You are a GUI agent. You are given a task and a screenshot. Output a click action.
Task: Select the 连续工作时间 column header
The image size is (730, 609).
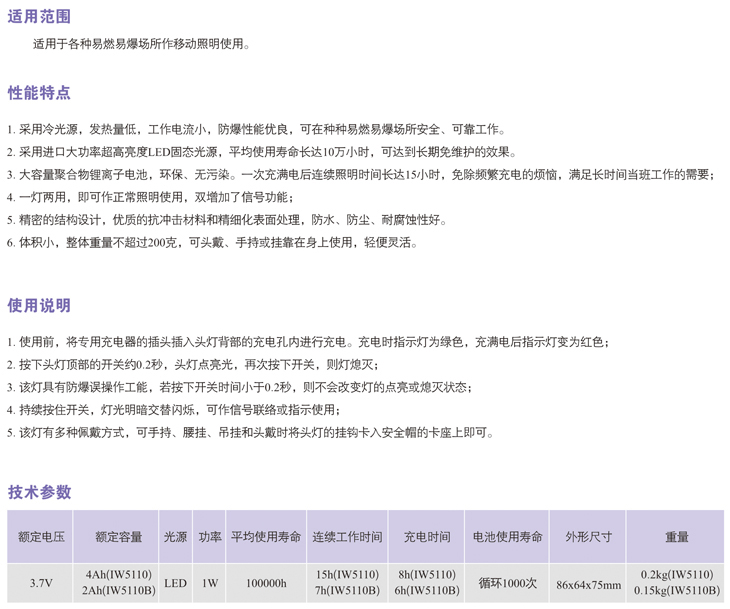(x=346, y=537)
